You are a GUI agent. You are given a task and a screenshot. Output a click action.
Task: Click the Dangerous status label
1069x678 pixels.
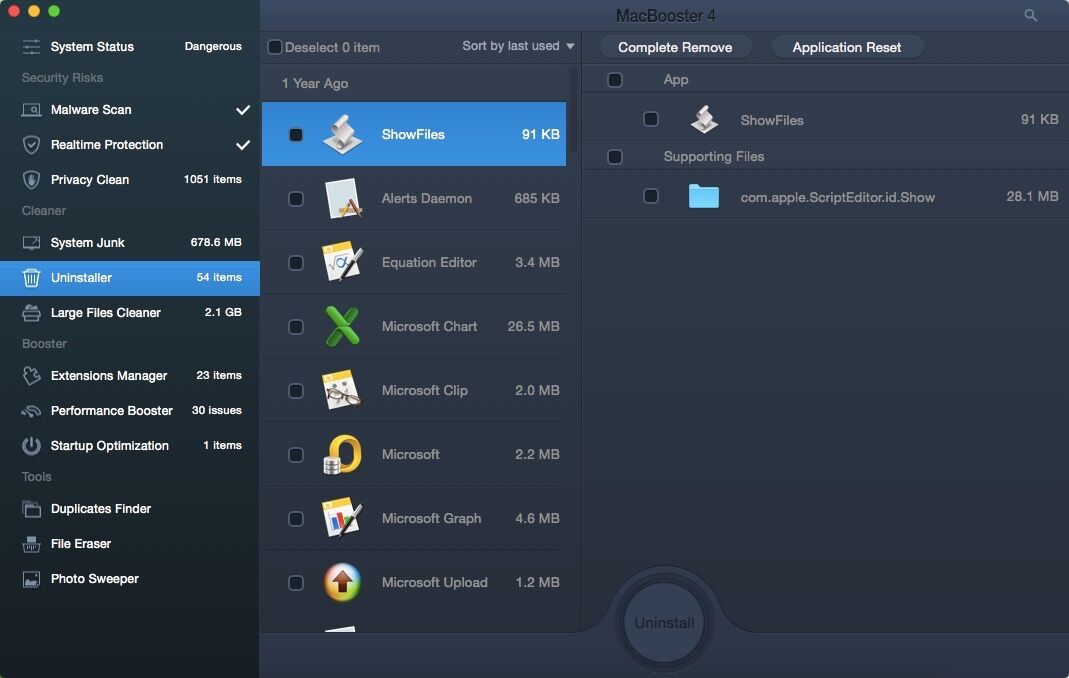(213, 46)
